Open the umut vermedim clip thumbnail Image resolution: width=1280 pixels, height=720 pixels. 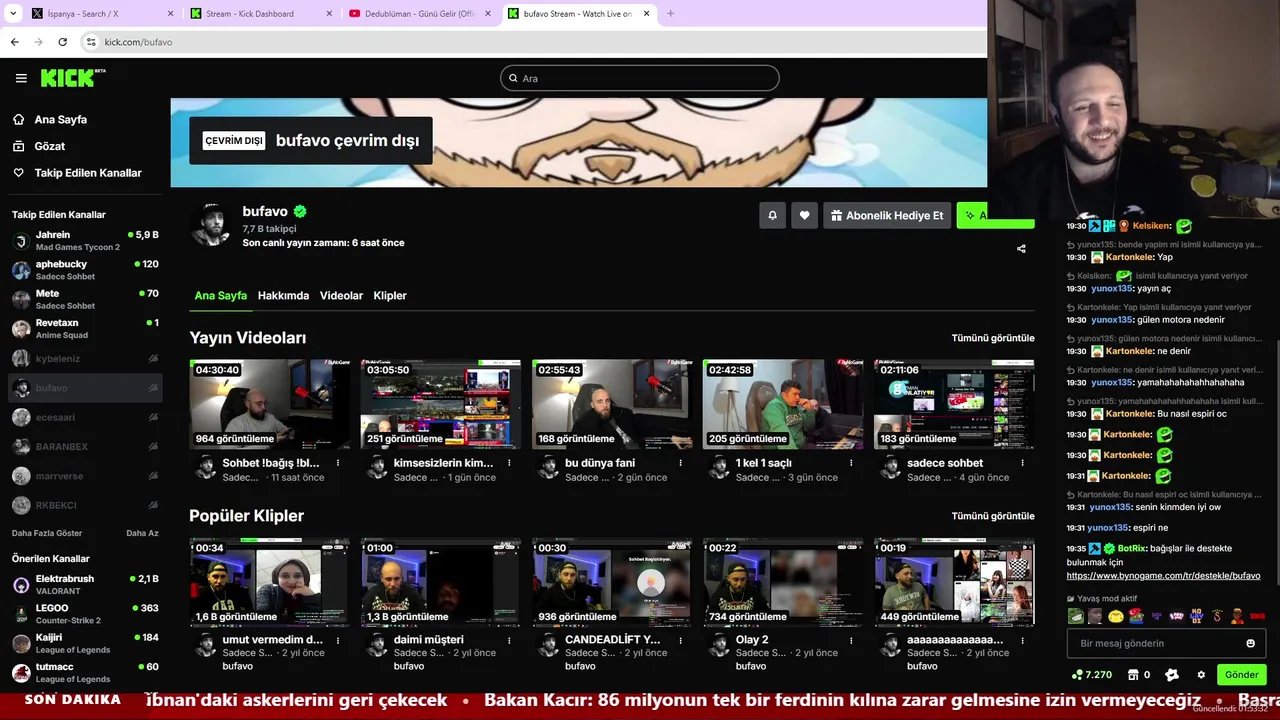(x=270, y=582)
